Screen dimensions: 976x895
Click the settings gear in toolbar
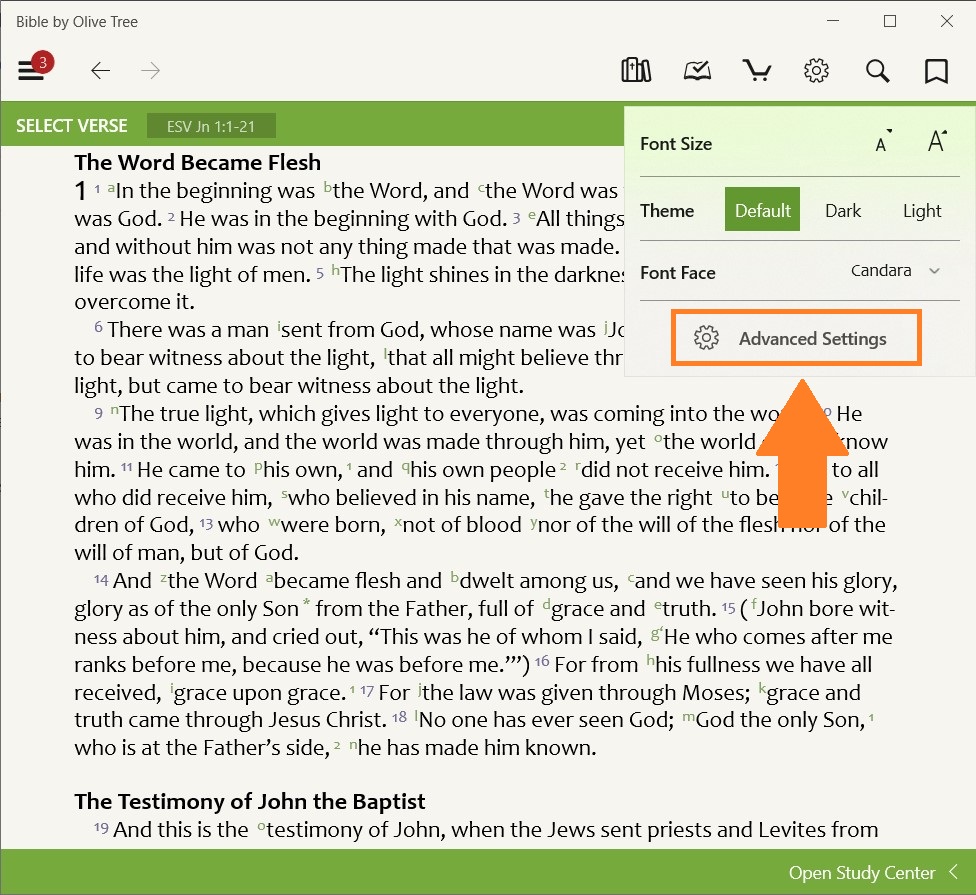tap(817, 71)
